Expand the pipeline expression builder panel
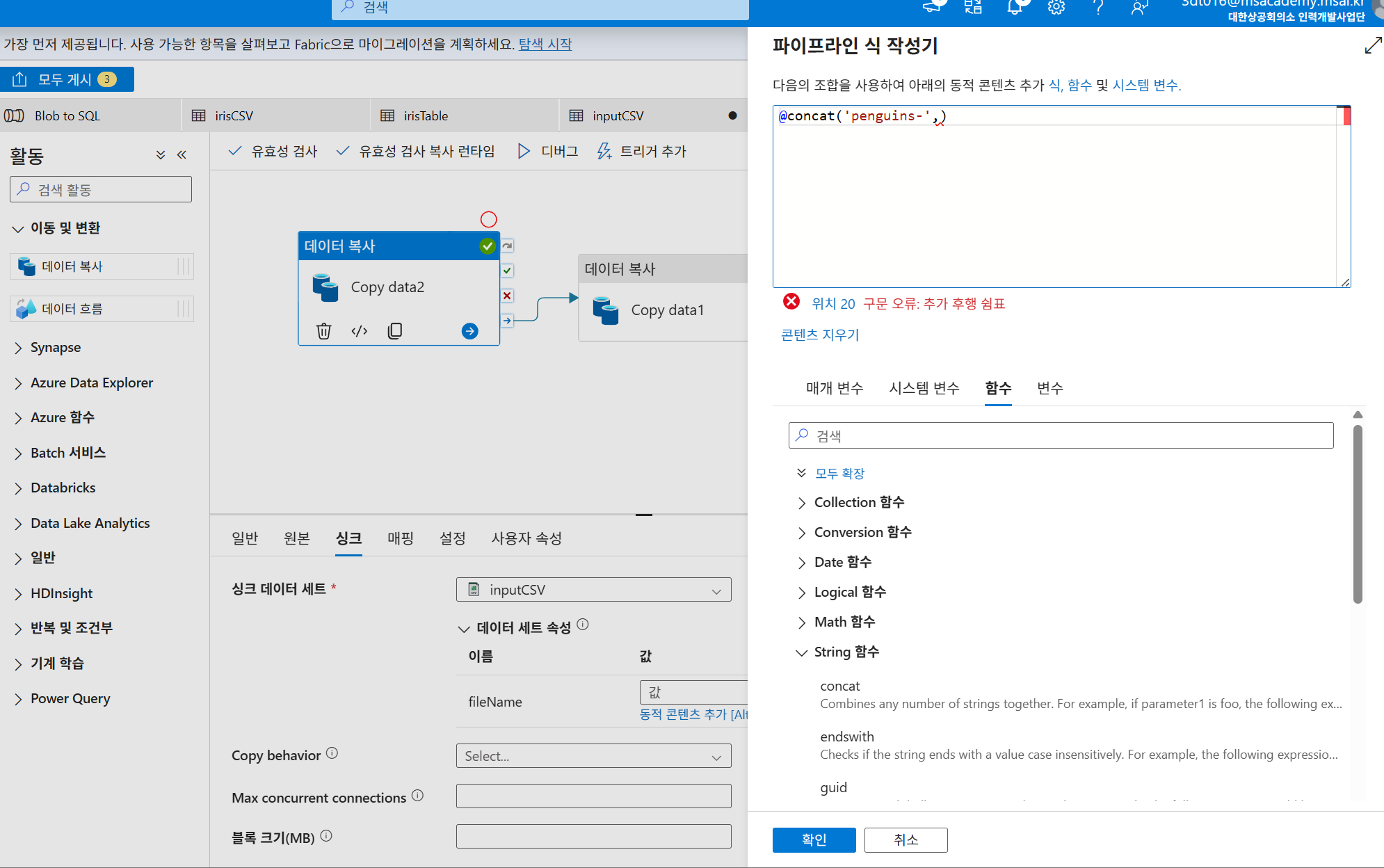 1372,46
